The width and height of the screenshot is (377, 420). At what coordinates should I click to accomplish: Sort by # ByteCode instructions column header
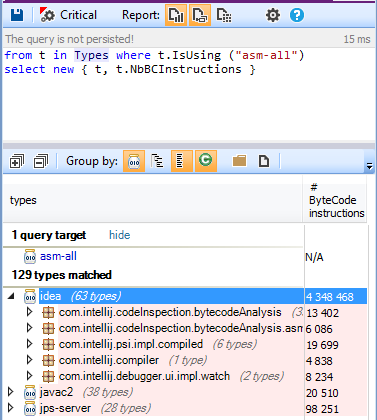pos(336,200)
